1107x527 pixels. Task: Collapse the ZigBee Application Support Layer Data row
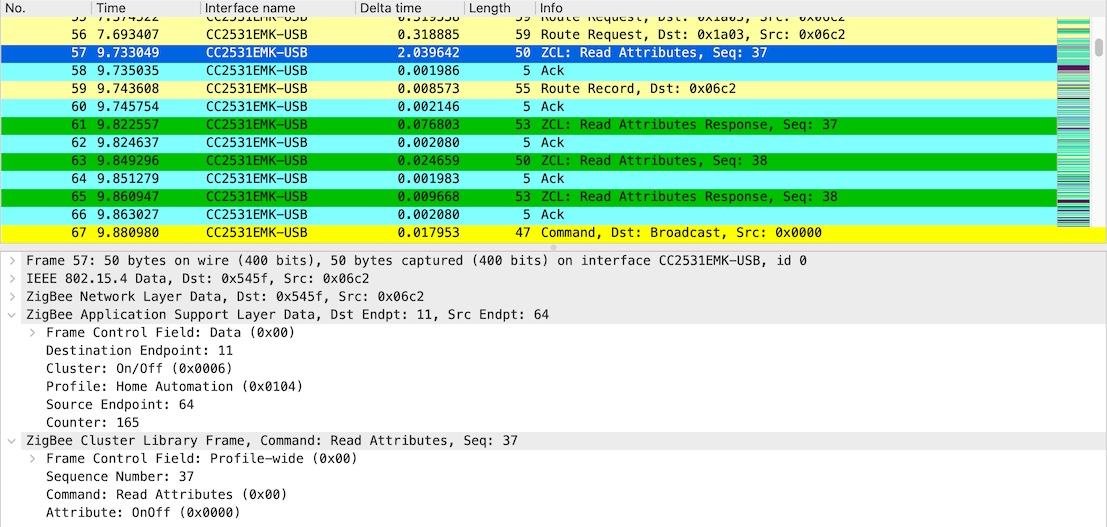pyautogui.click(x=11, y=314)
